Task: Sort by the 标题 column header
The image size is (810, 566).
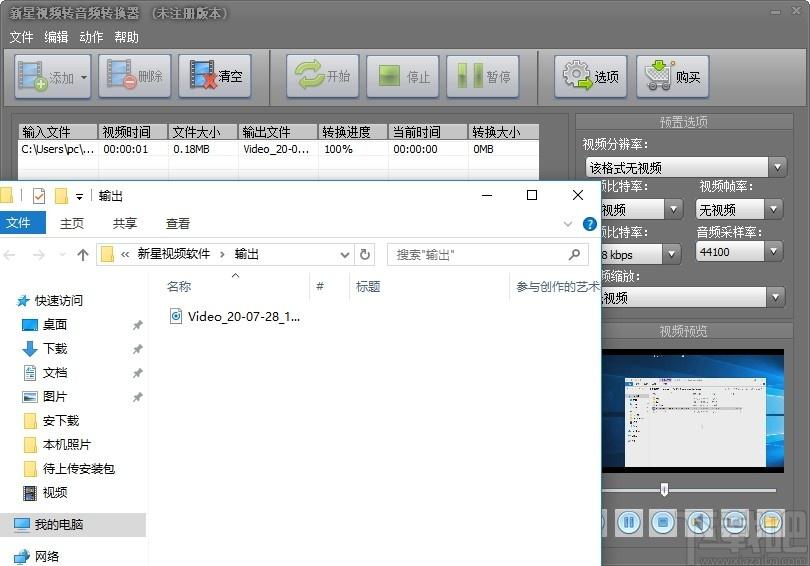Action: click(368, 287)
